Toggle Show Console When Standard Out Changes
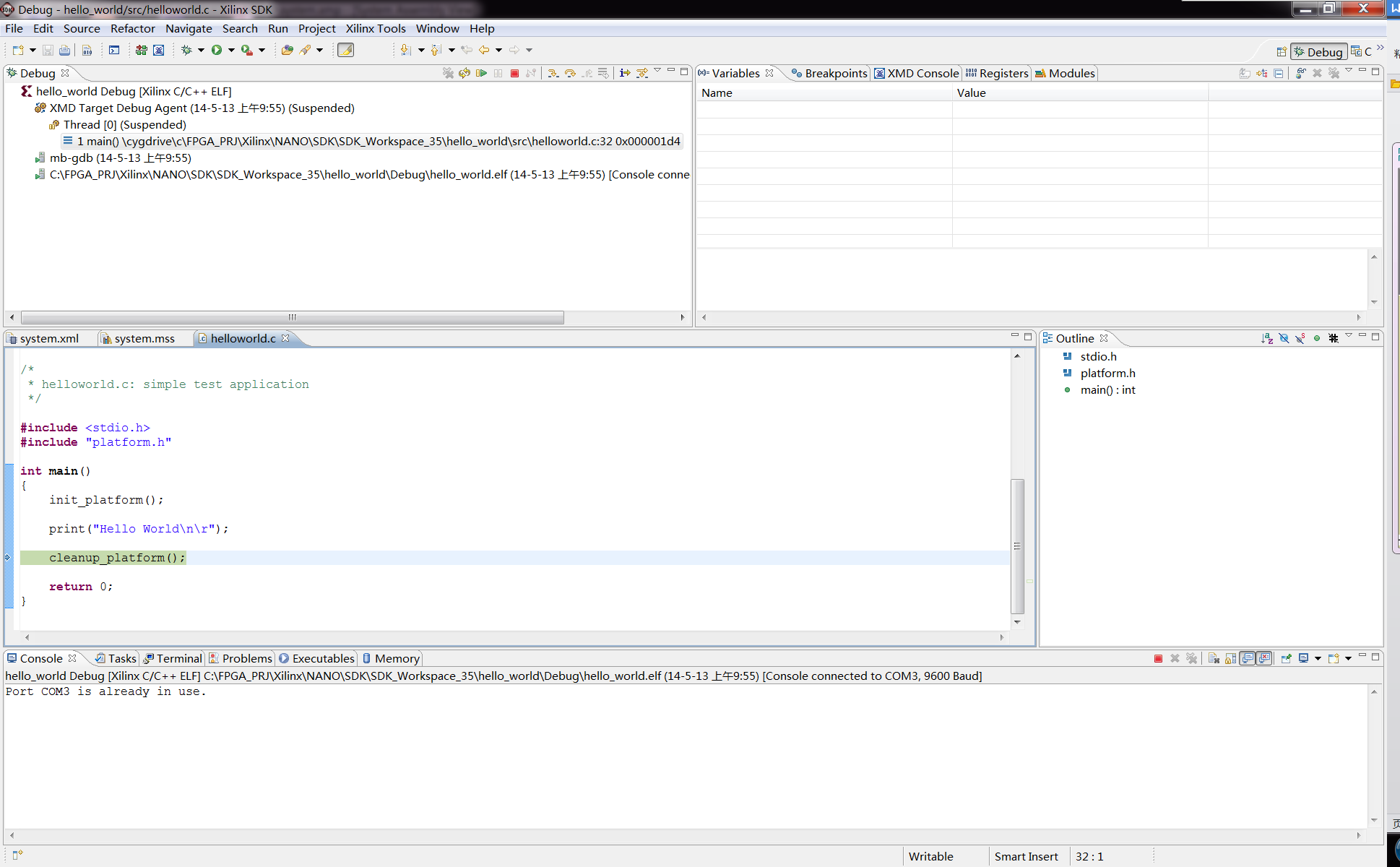1400x867 pixels. coord(1248,658)
